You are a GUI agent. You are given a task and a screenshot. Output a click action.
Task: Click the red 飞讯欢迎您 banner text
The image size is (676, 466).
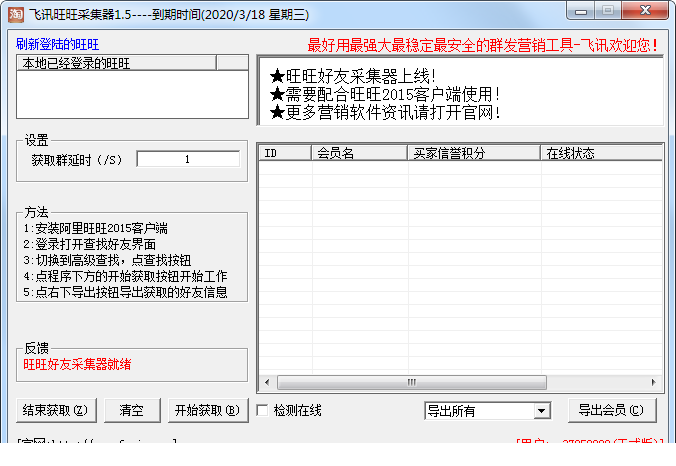pyautogui.click(x=483, y=45)
